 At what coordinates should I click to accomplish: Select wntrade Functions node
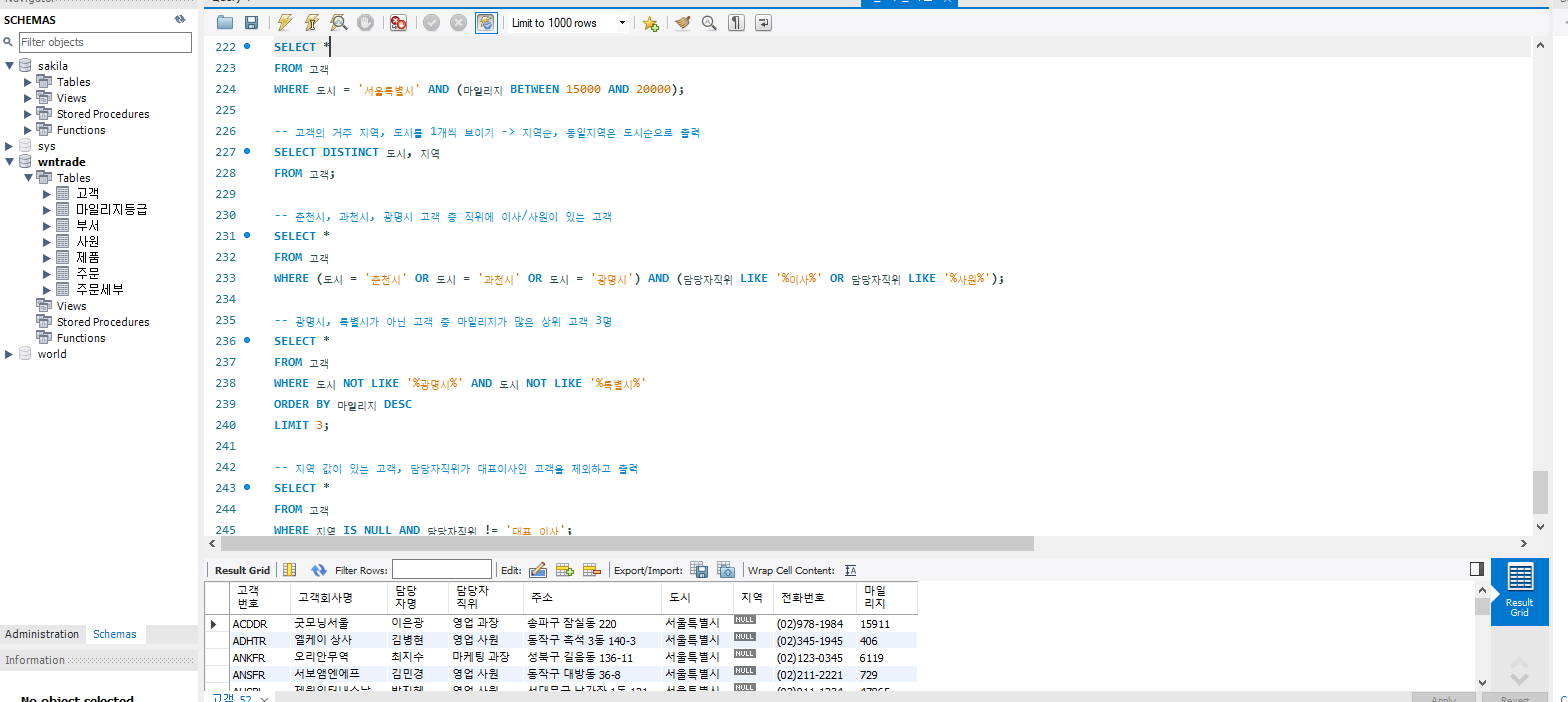[81, 338]
